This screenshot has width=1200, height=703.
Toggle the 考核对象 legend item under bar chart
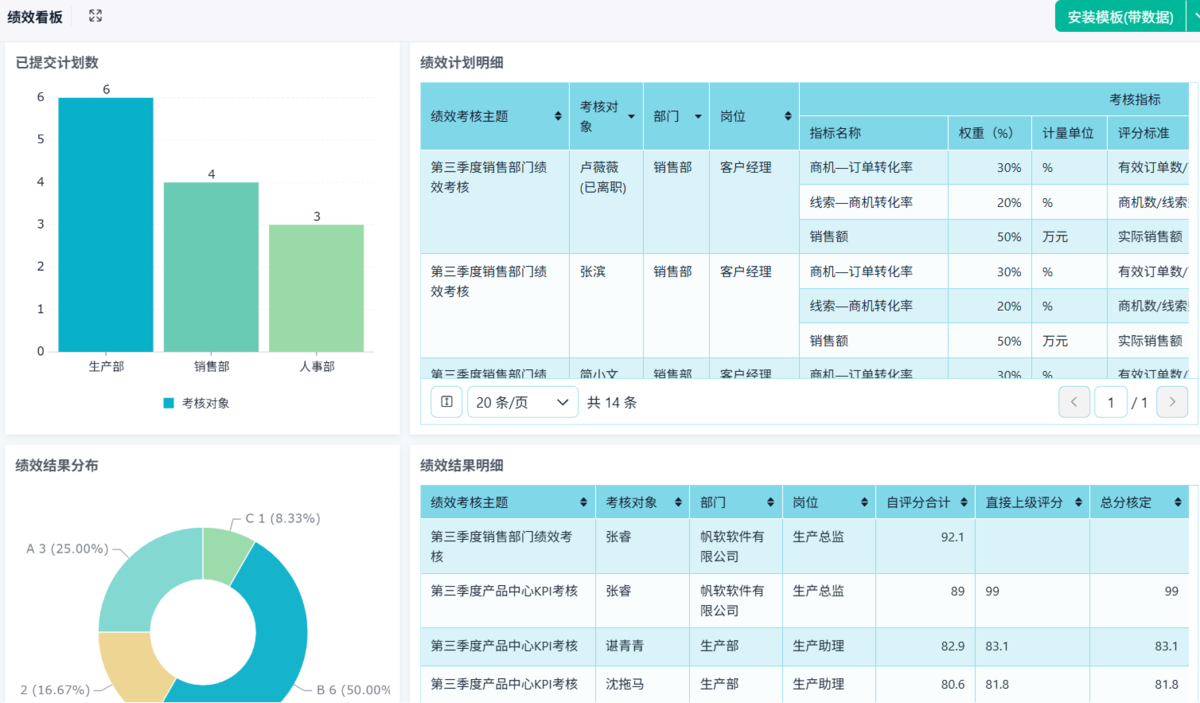pyautogui.click(x=196, y=403)
